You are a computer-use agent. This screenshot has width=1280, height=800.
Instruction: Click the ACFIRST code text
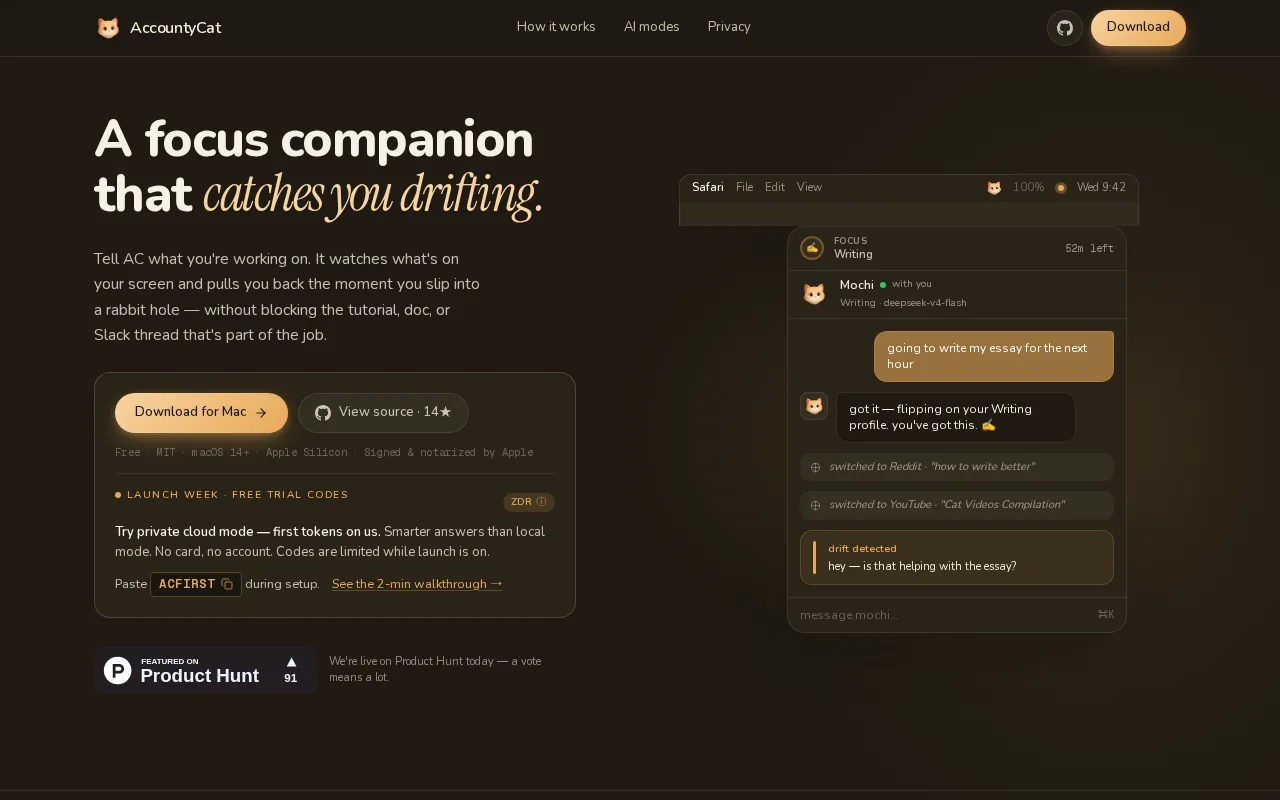click(187, 584)
